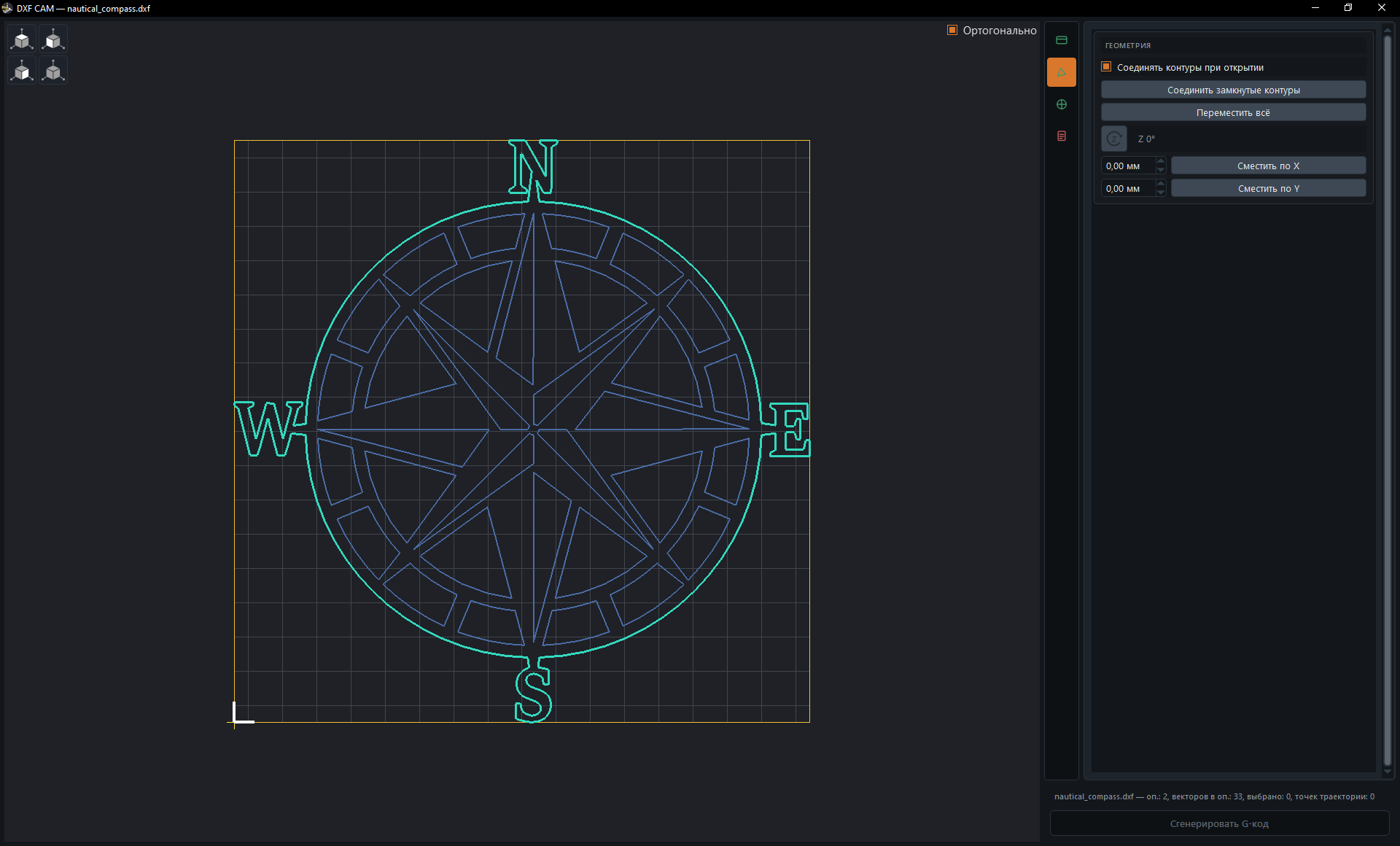Click the Сместить по Y button
1400x846 pixels.
(1268, 188)
